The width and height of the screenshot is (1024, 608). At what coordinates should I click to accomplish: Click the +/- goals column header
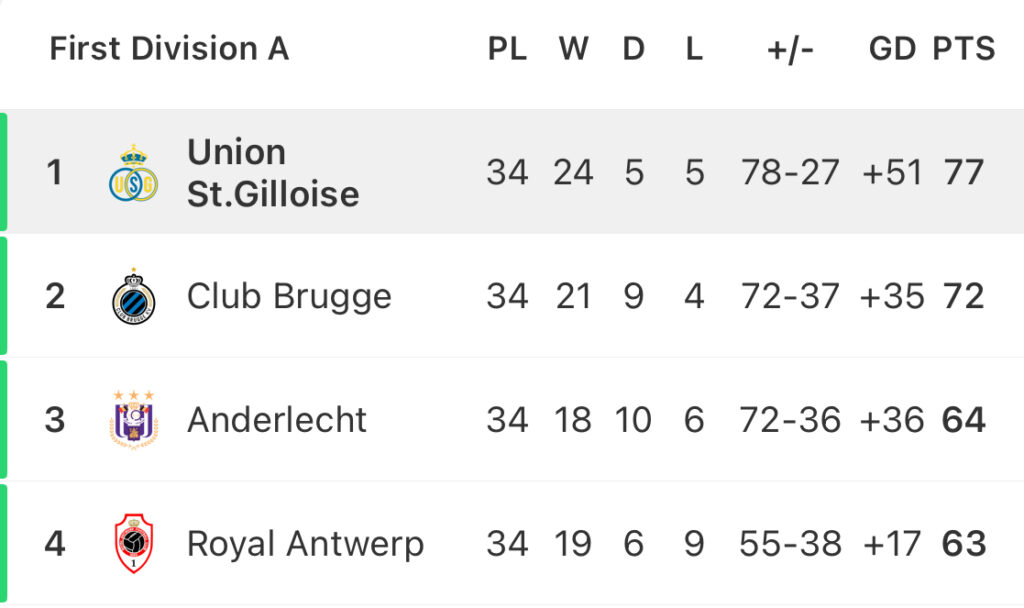(x=790, y=50)
